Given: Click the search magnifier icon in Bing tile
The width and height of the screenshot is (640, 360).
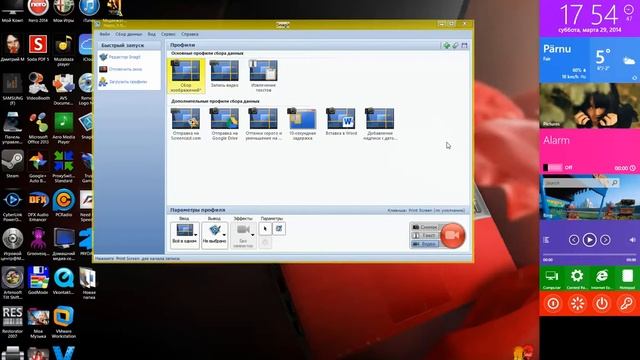Looking at the screenshot, I should pyautogui.click(x=614, y=183).
